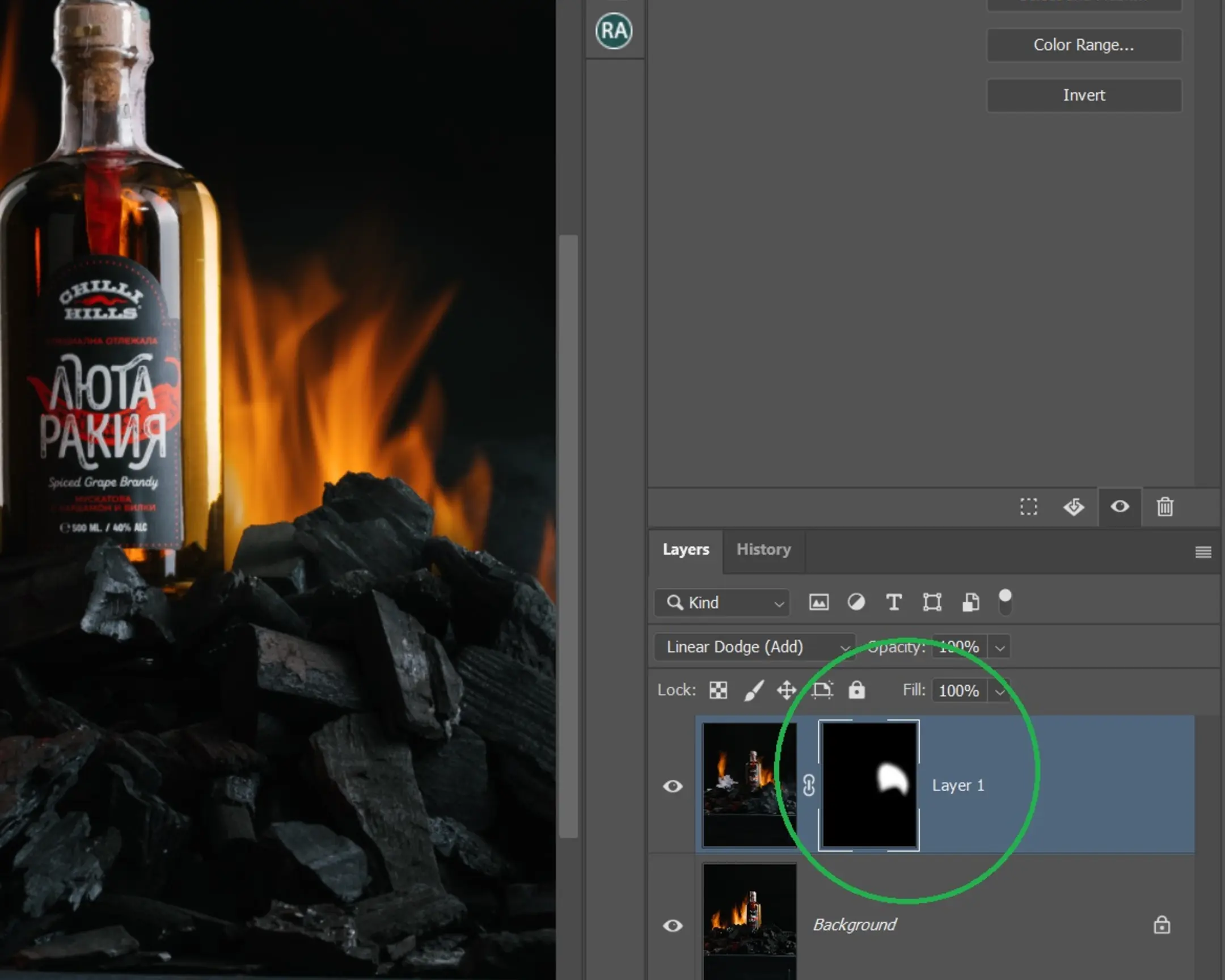Select the Layer 1 mask thumbnail

pos(869,785)
